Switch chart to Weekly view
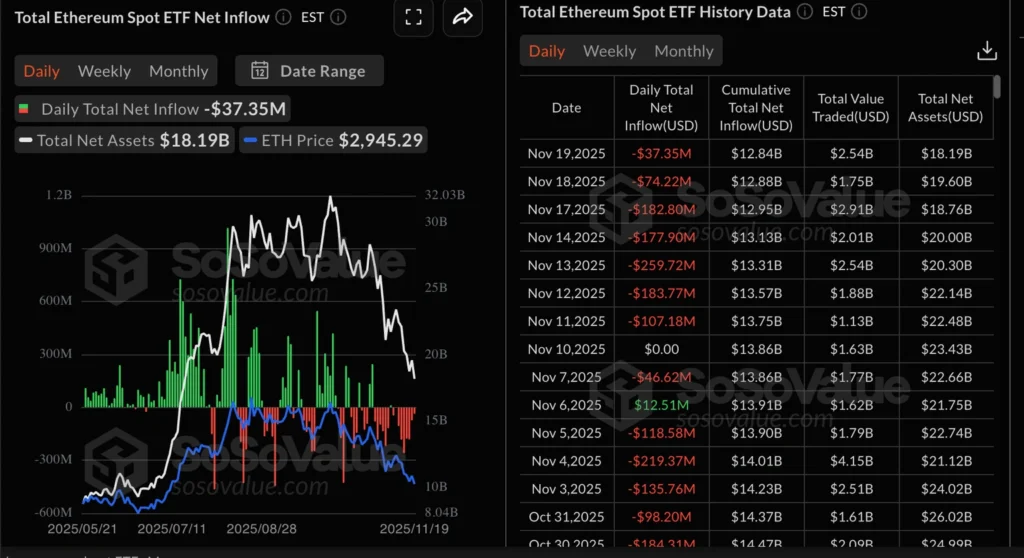This screenshot has height=558, width=1024. pyautogui.click(x=104, y=71)
